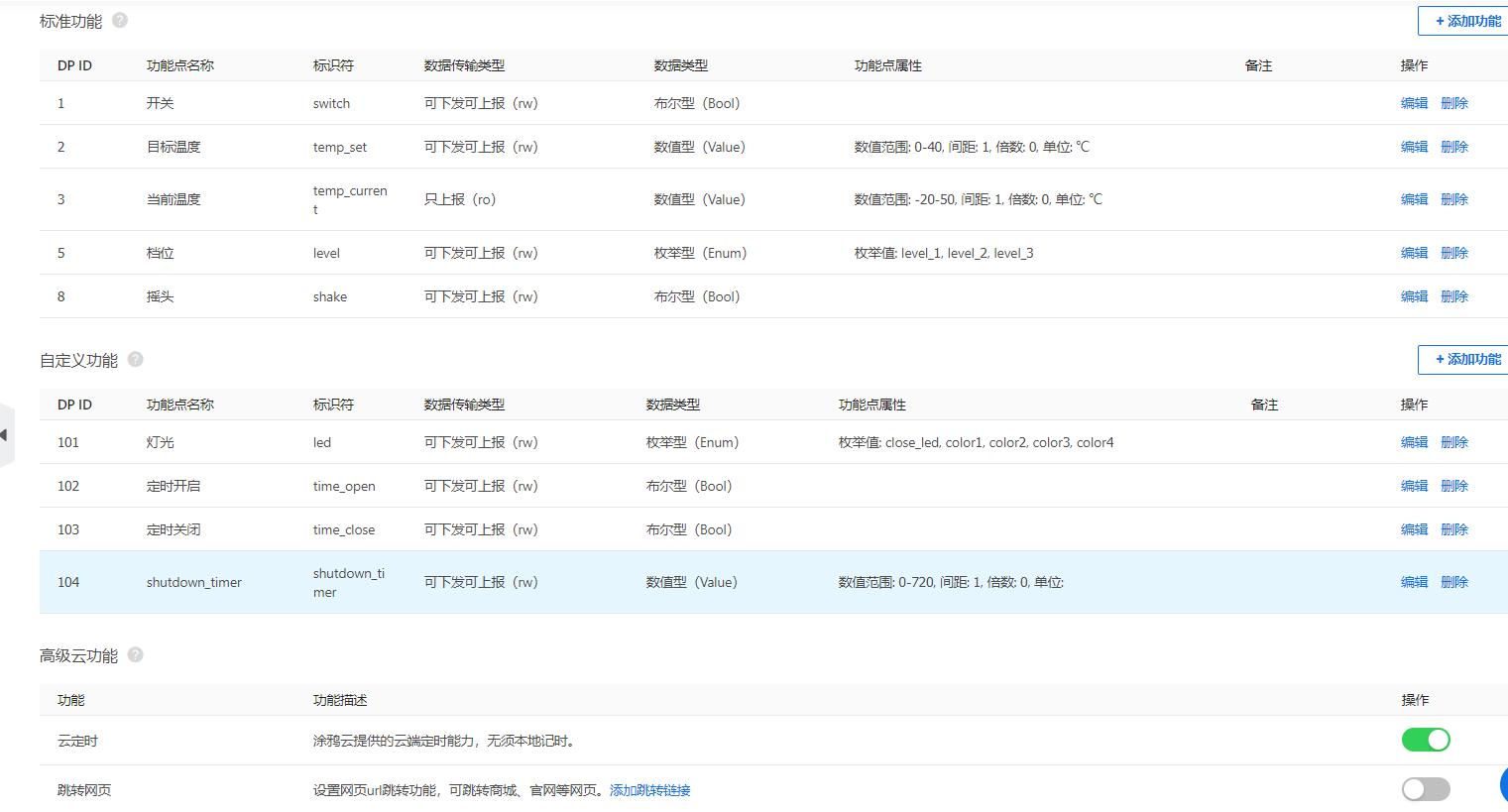Click the 枚举值 level_1, level_2, level_3 text

coord(944,253)
